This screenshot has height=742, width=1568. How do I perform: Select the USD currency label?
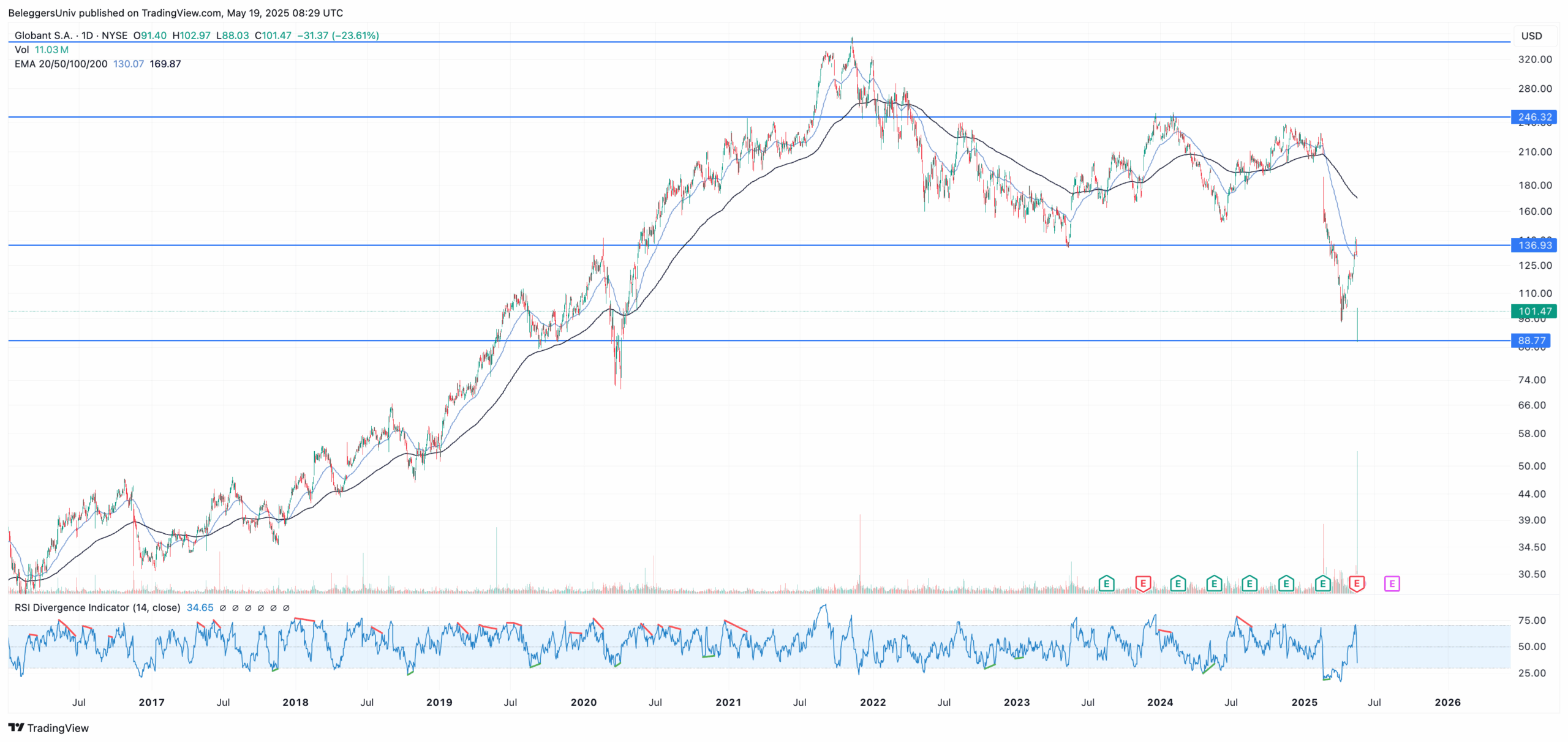(x=1531, y=36)
